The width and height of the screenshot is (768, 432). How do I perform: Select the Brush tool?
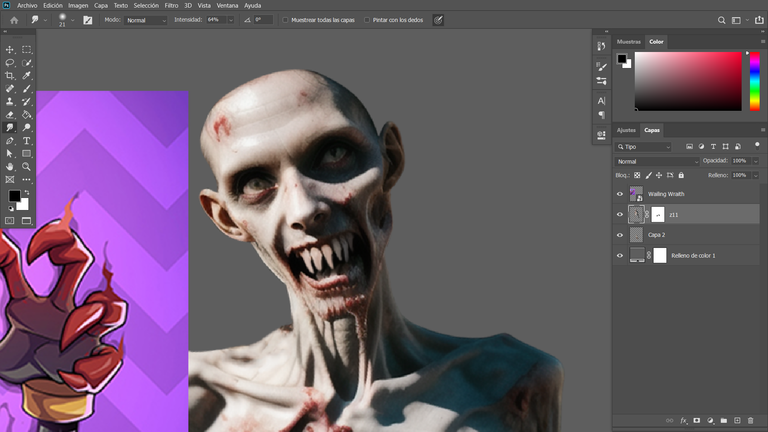point(26,89)
